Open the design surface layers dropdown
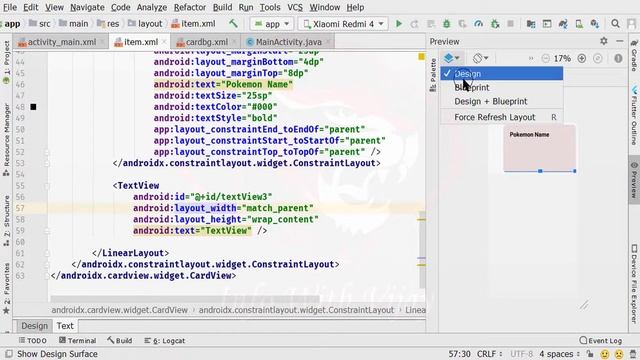 [x=451, y=58]
